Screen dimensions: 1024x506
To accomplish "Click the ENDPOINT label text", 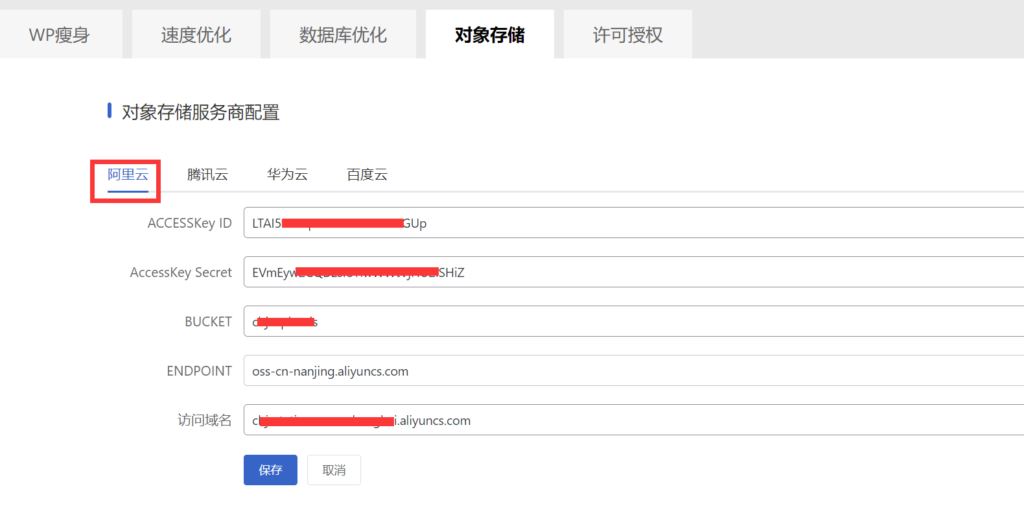I will click(199, 371).
